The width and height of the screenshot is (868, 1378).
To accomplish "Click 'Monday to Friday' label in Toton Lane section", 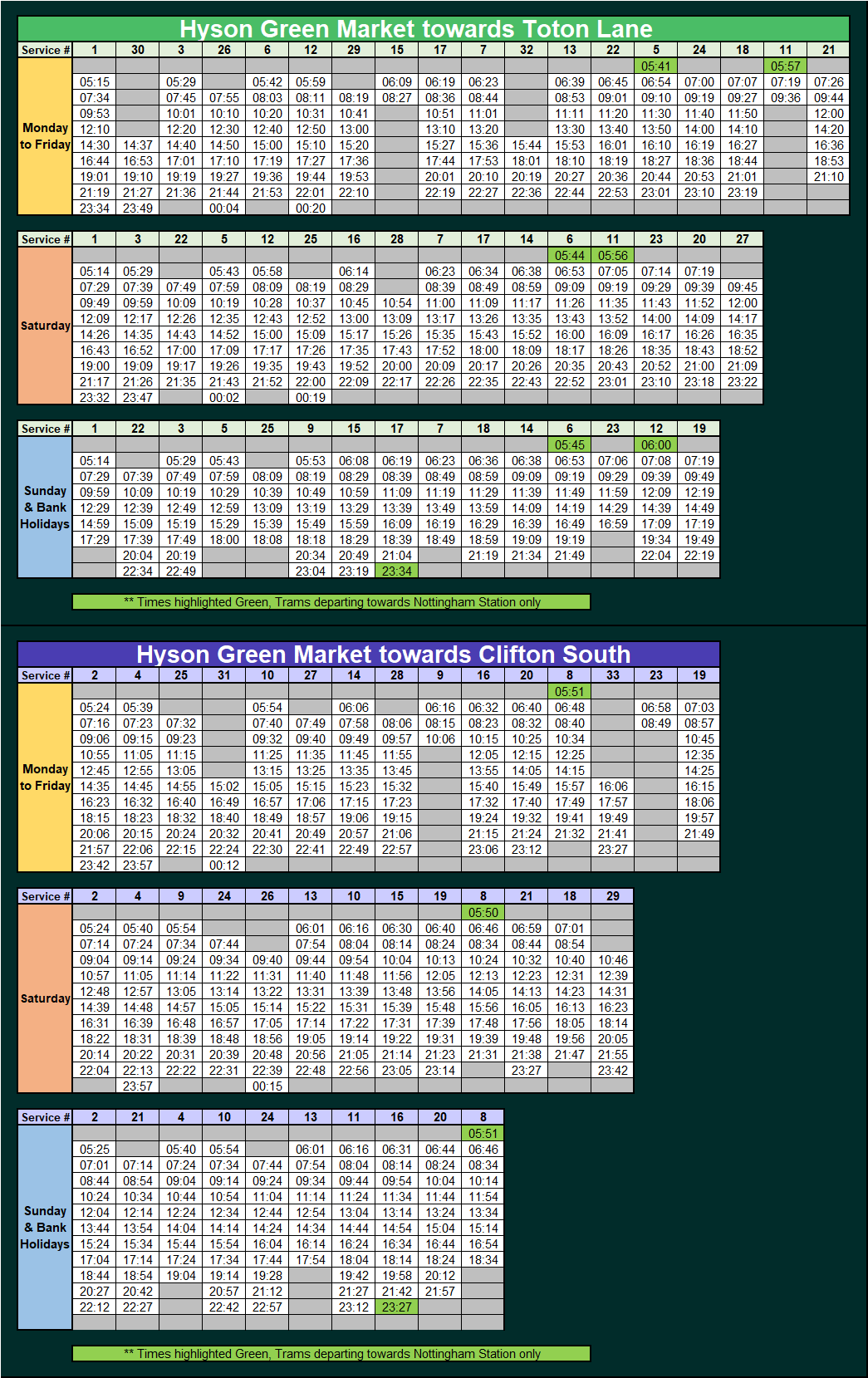I will coord(46,136).
